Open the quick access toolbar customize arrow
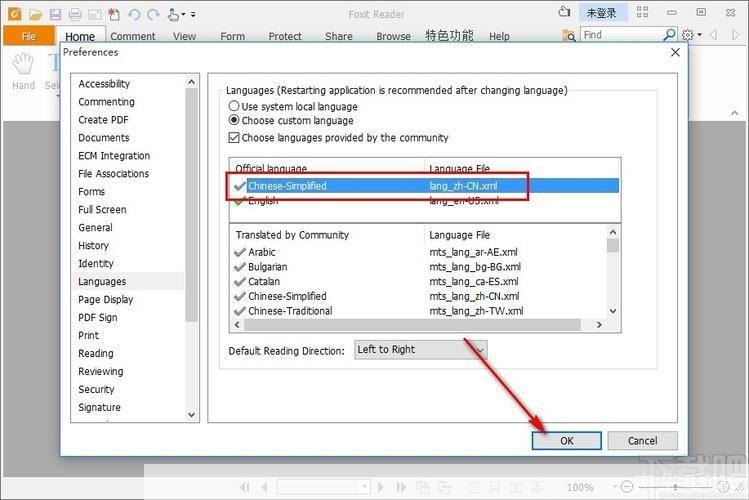The width and height of the screenshot is (749, 500). click(193, 15)
